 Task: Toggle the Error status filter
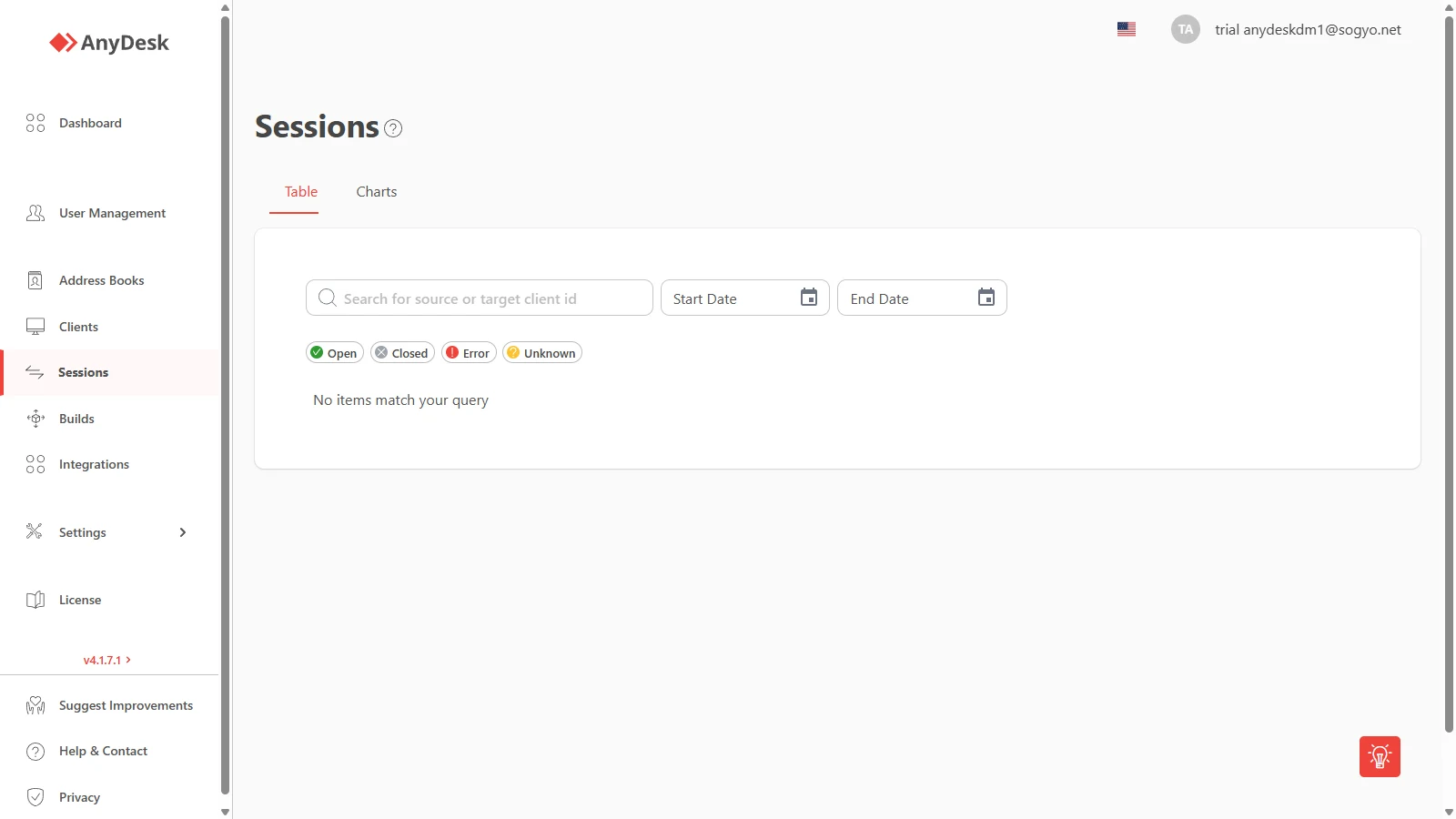click(x=469, y=353)
